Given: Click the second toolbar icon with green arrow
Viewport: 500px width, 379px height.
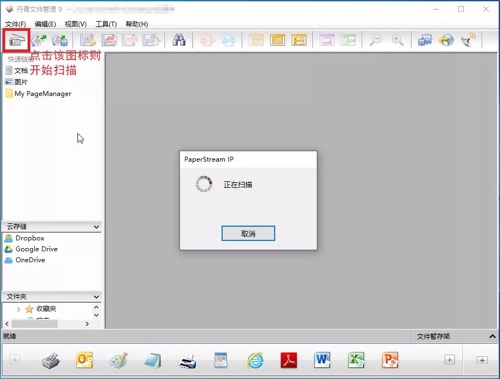Looking at the screenshot, I should click(39, 40).
